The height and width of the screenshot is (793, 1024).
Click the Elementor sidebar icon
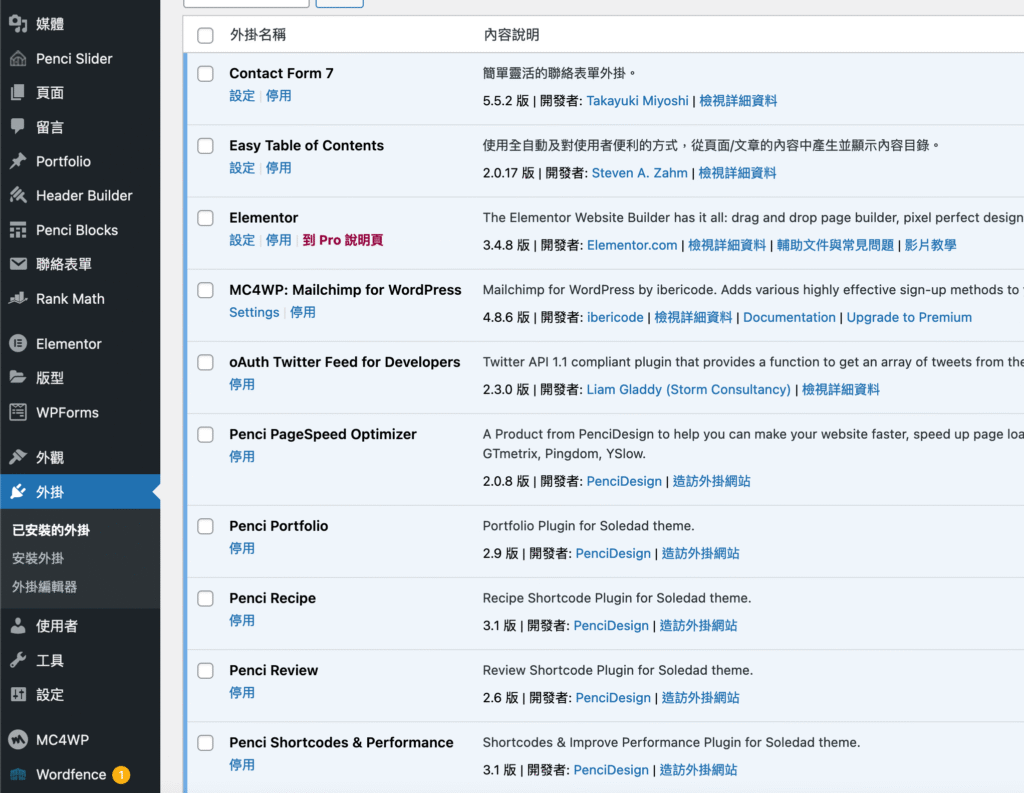(x=18, y=344)
